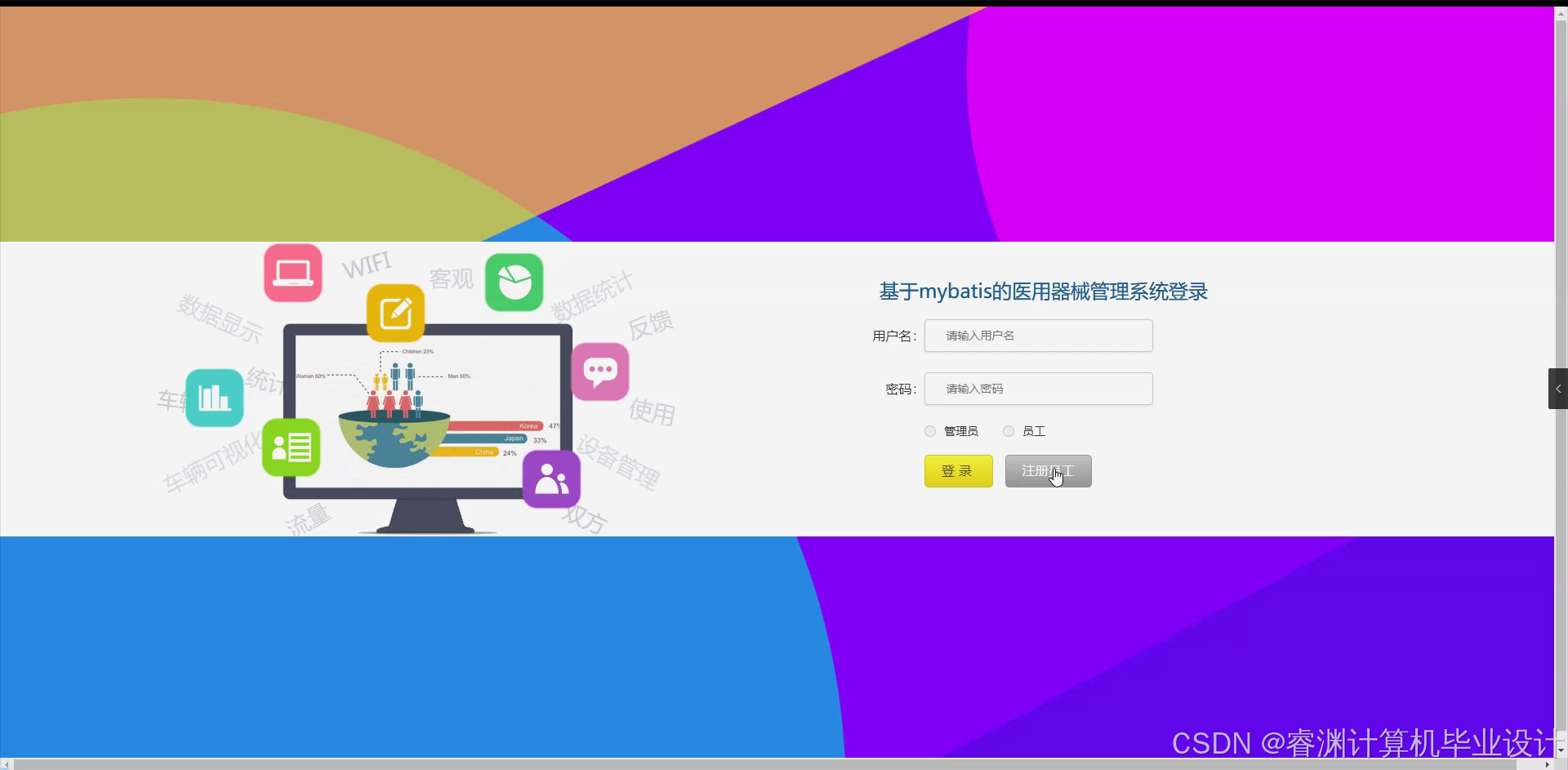The height and width of the screenshot is (770, 1568).
Task: Click the scrollbar down arrow
Action: point(1560,750)
